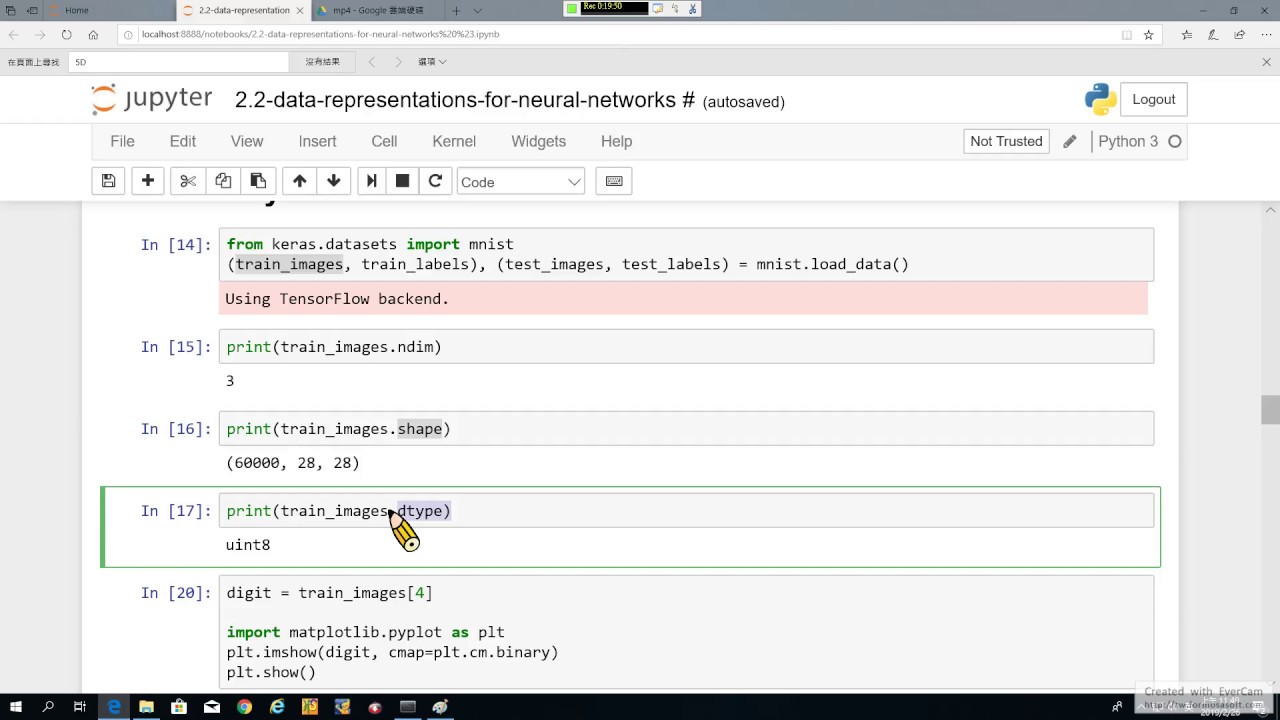Click the mnist import code cell

pyautogui.click(x=686, y=254)
